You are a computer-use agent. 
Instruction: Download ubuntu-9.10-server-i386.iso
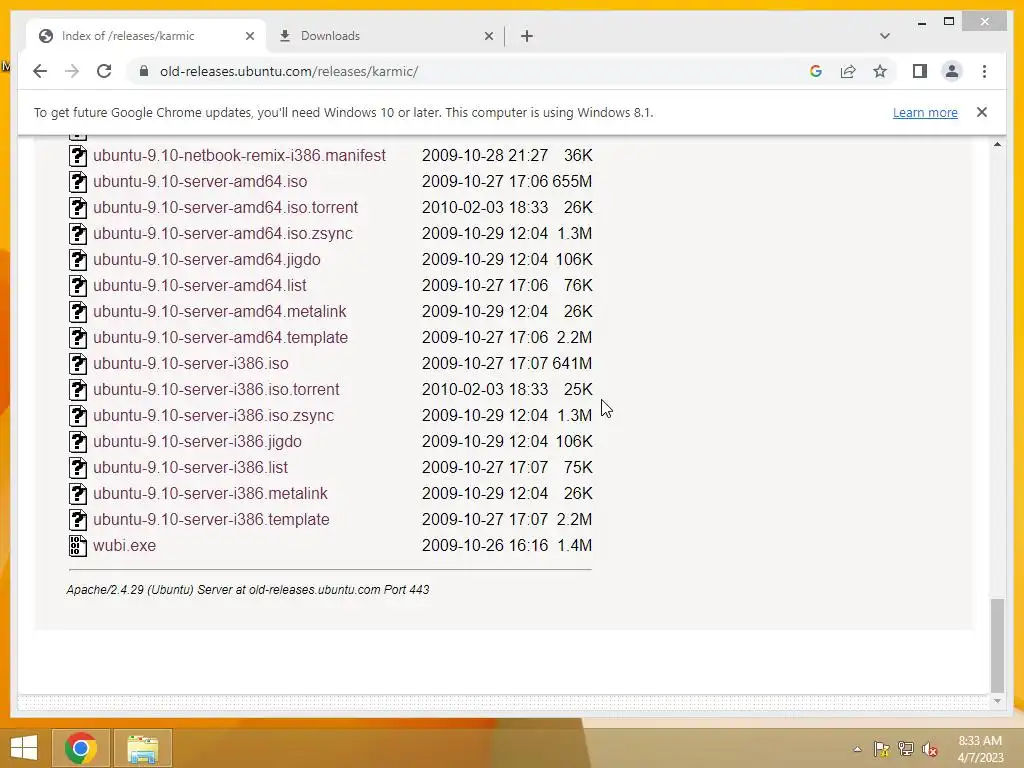point(191,363)
